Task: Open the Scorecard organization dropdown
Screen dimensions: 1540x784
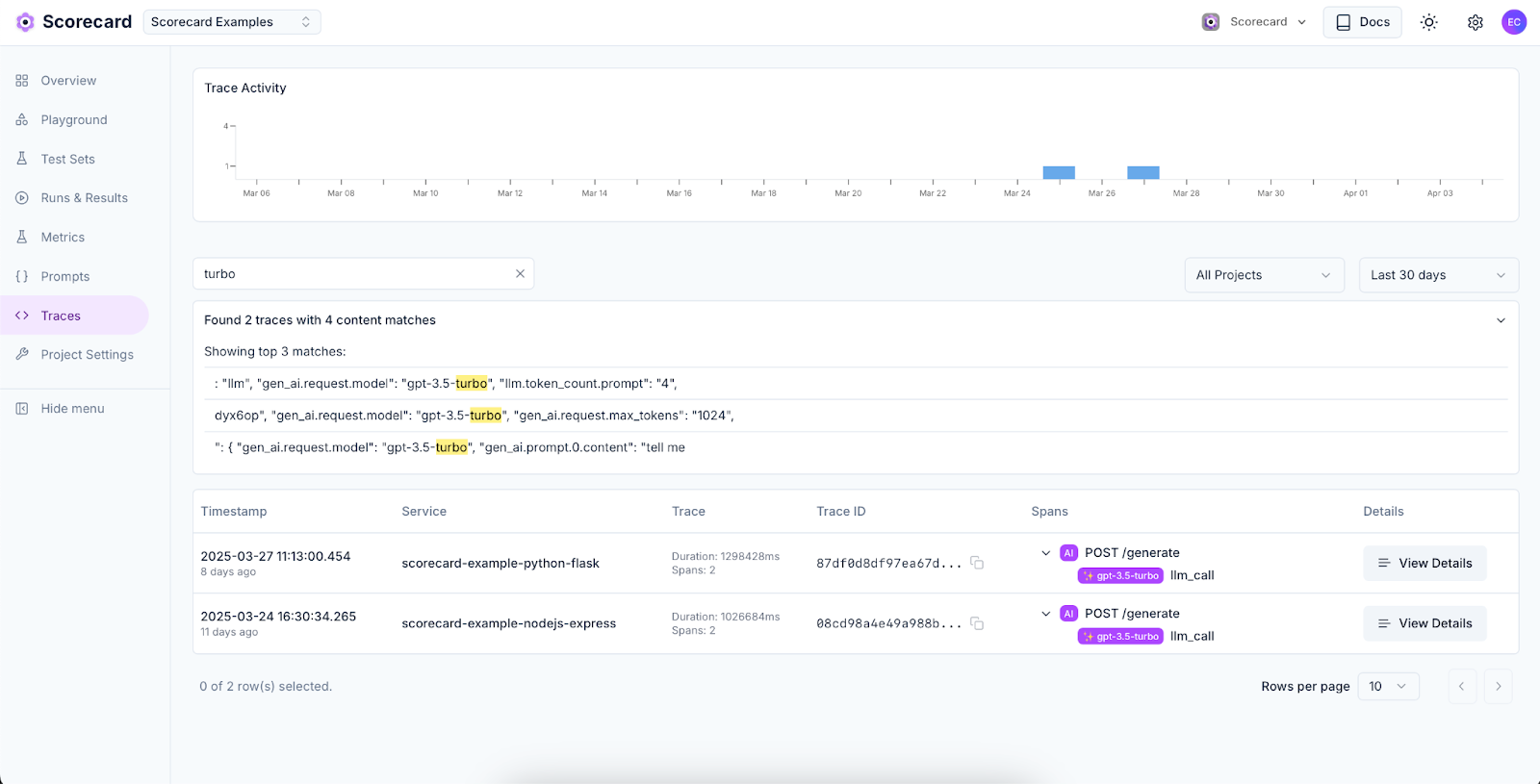Action: point(1255,22)
